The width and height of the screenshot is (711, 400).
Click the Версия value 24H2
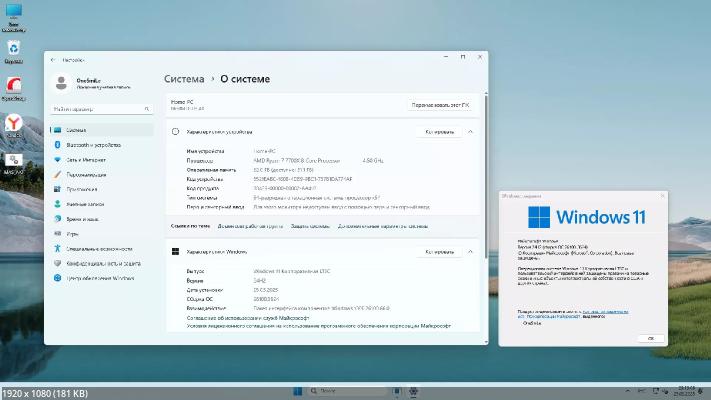point(259,281)
